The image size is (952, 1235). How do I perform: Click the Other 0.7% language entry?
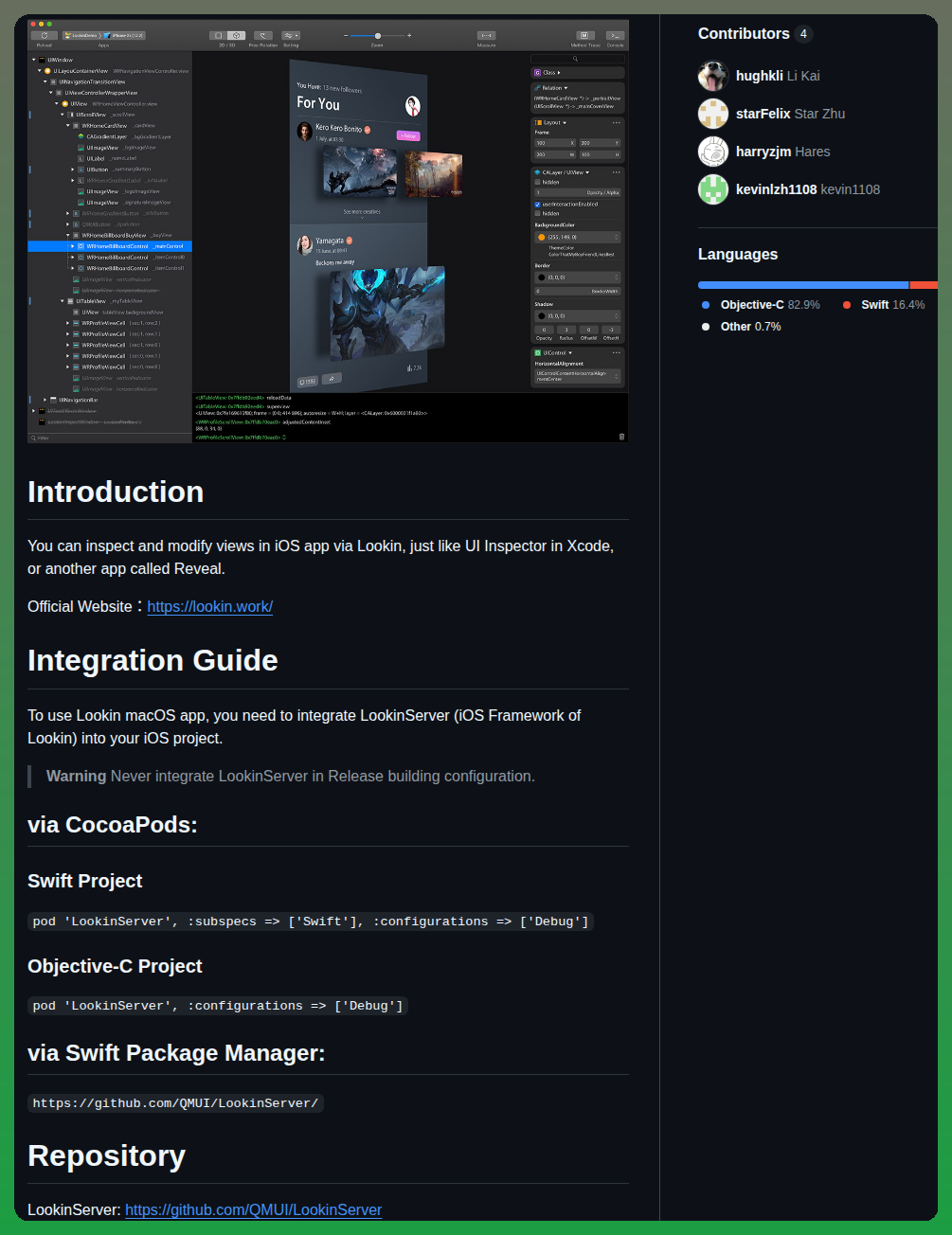coord(742,327)
